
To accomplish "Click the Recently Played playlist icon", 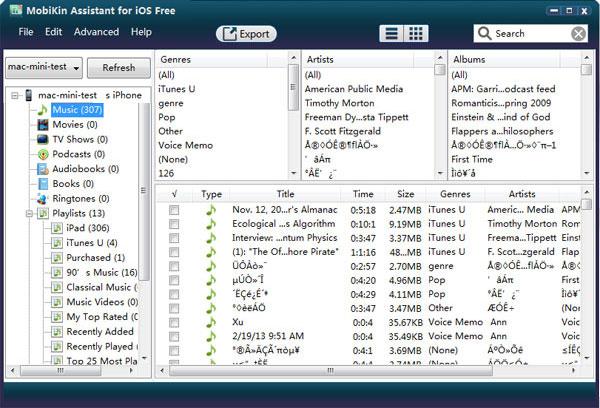I will coord(57,346).
